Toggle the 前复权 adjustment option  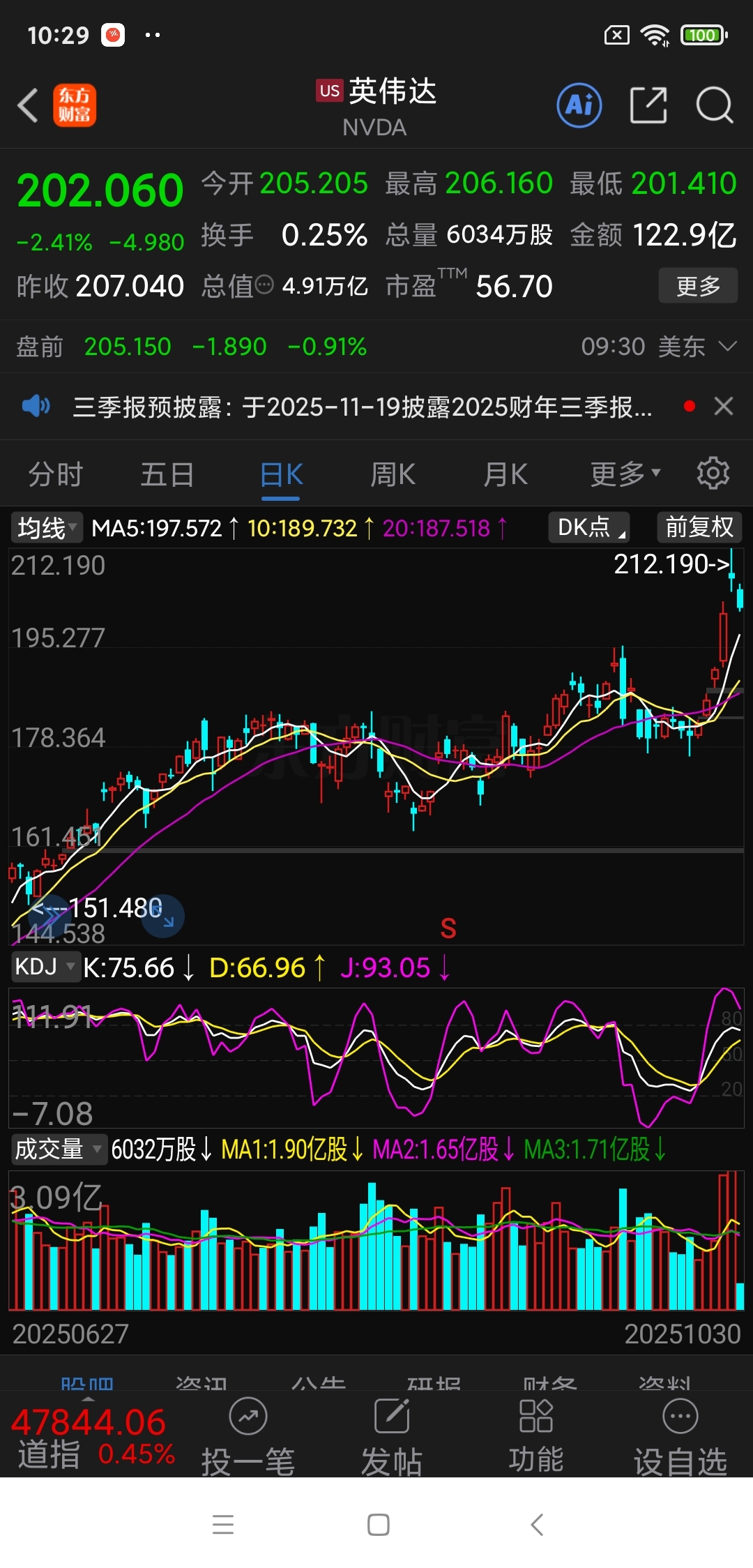(699, 527)
